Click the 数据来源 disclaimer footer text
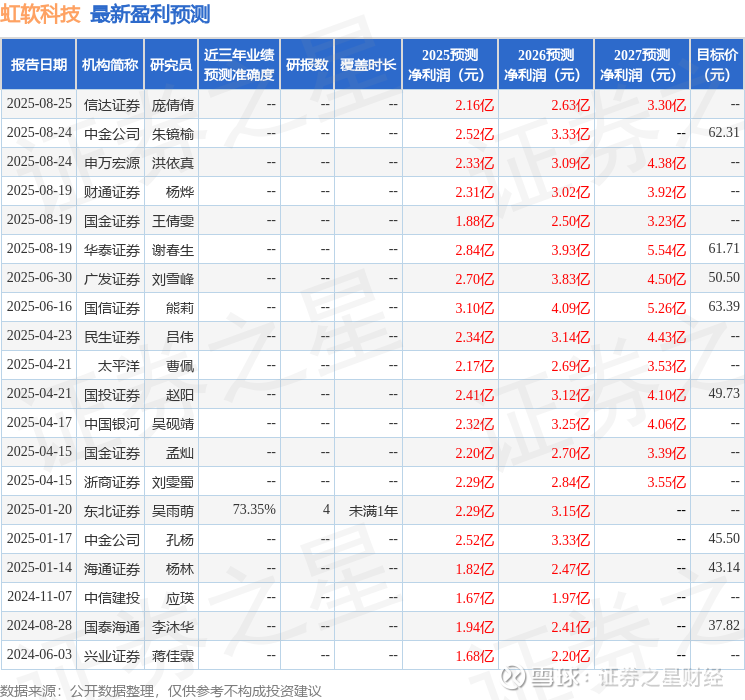The height and width of the screenshot is (700, 745). pyautogui.click(x=161, y=690)
